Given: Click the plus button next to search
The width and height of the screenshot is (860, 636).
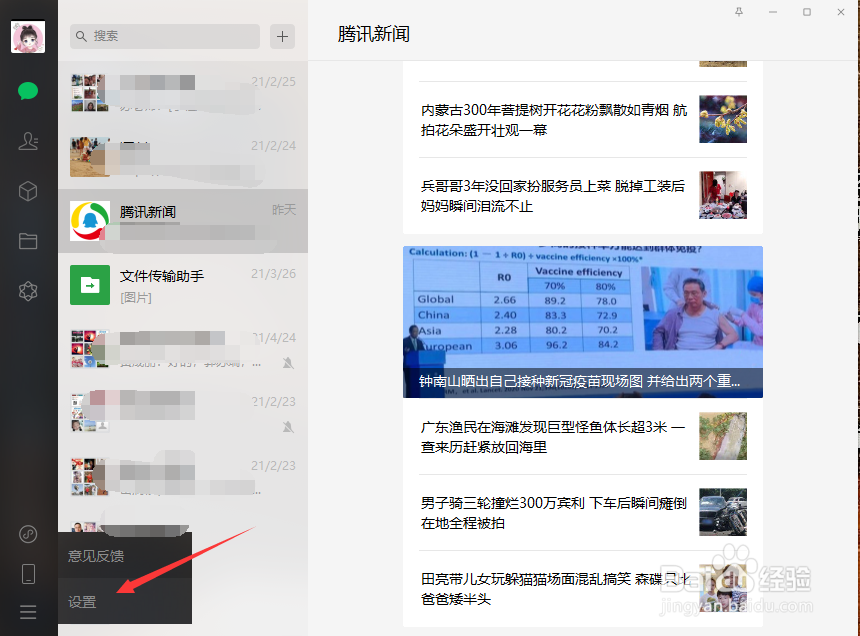Looking at the screenshot, I should (x=282, y=36).
